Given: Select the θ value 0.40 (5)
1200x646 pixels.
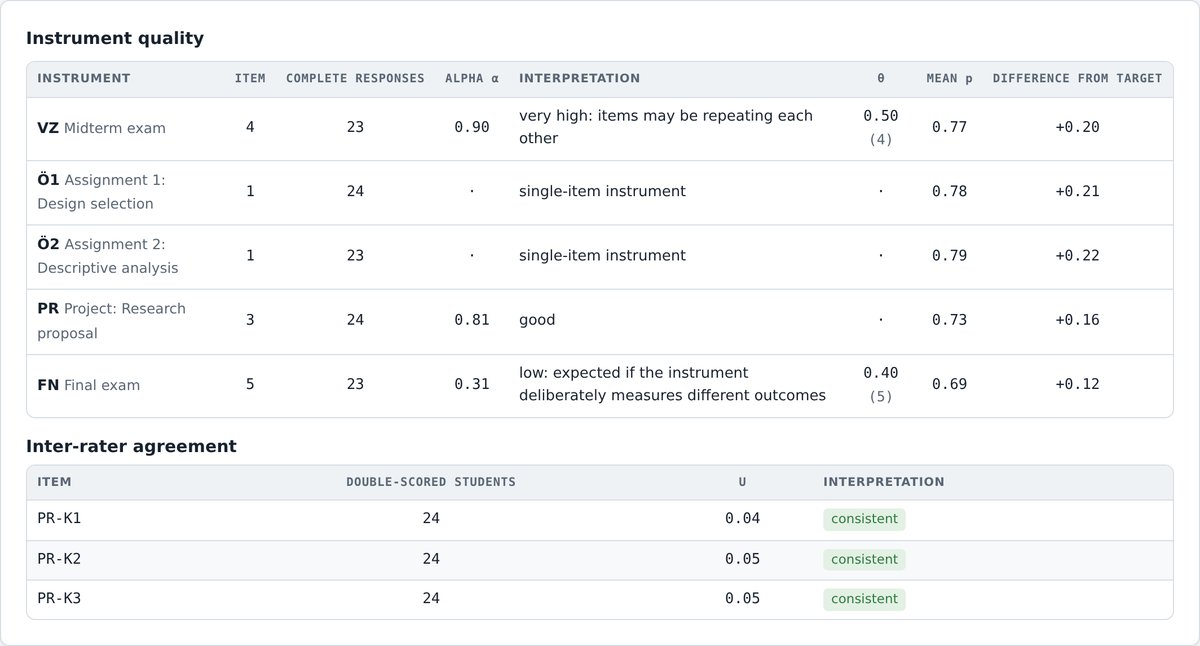Looking at the screenshot, I should pyautogui.click(x=881, y=384).
